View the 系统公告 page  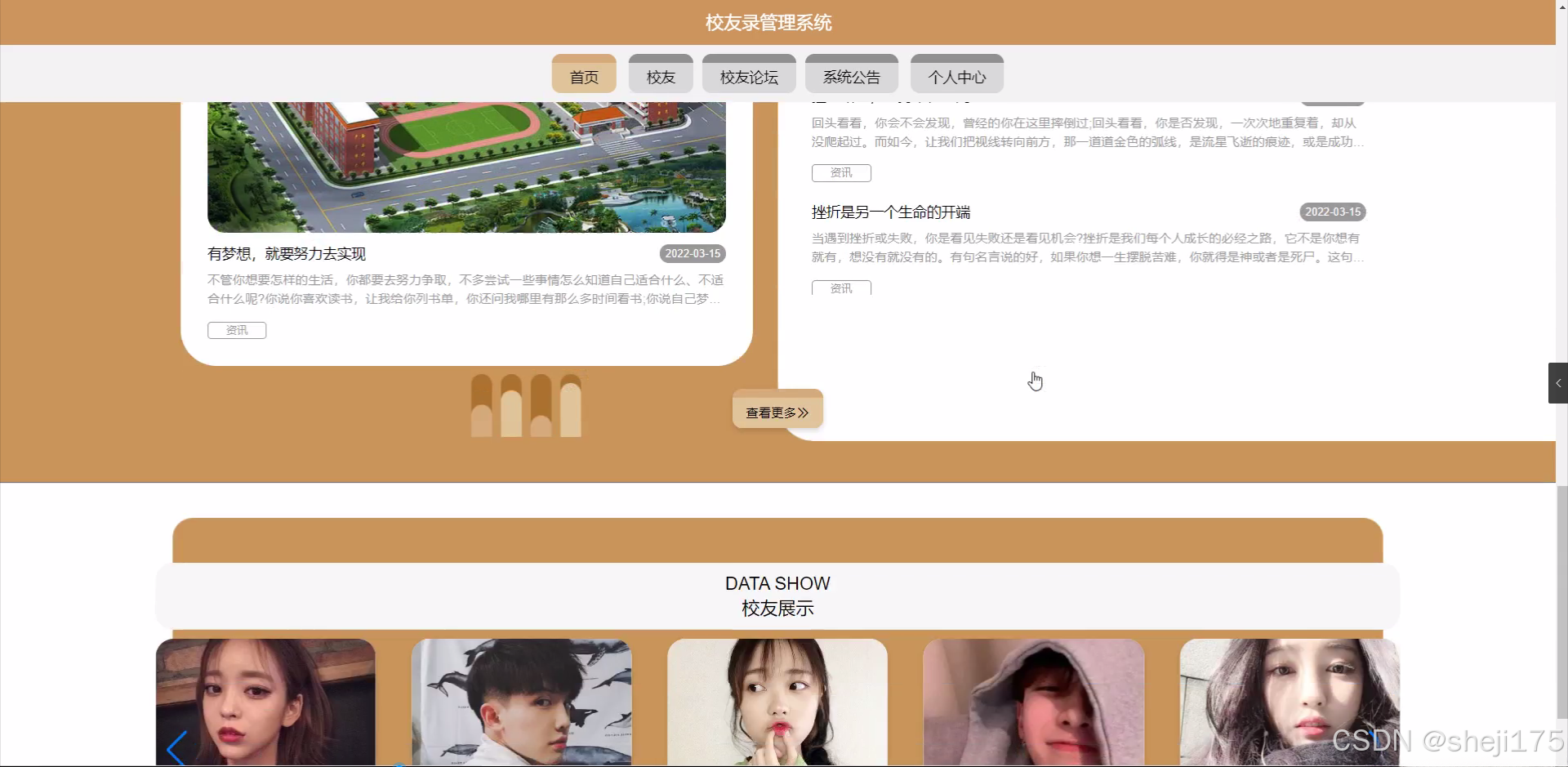pyautogui.click(x=852, y=75)
